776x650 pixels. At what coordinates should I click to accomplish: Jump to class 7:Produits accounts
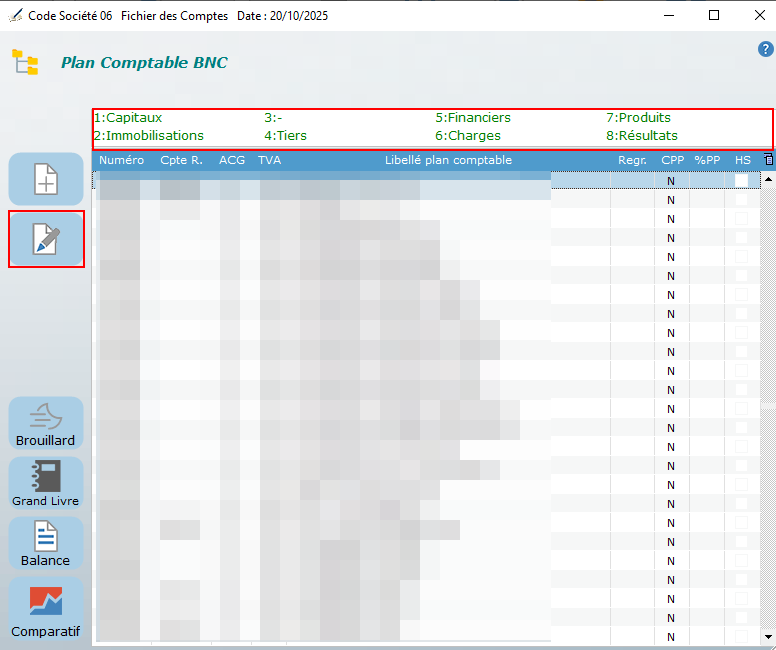(x=638, y=118)
